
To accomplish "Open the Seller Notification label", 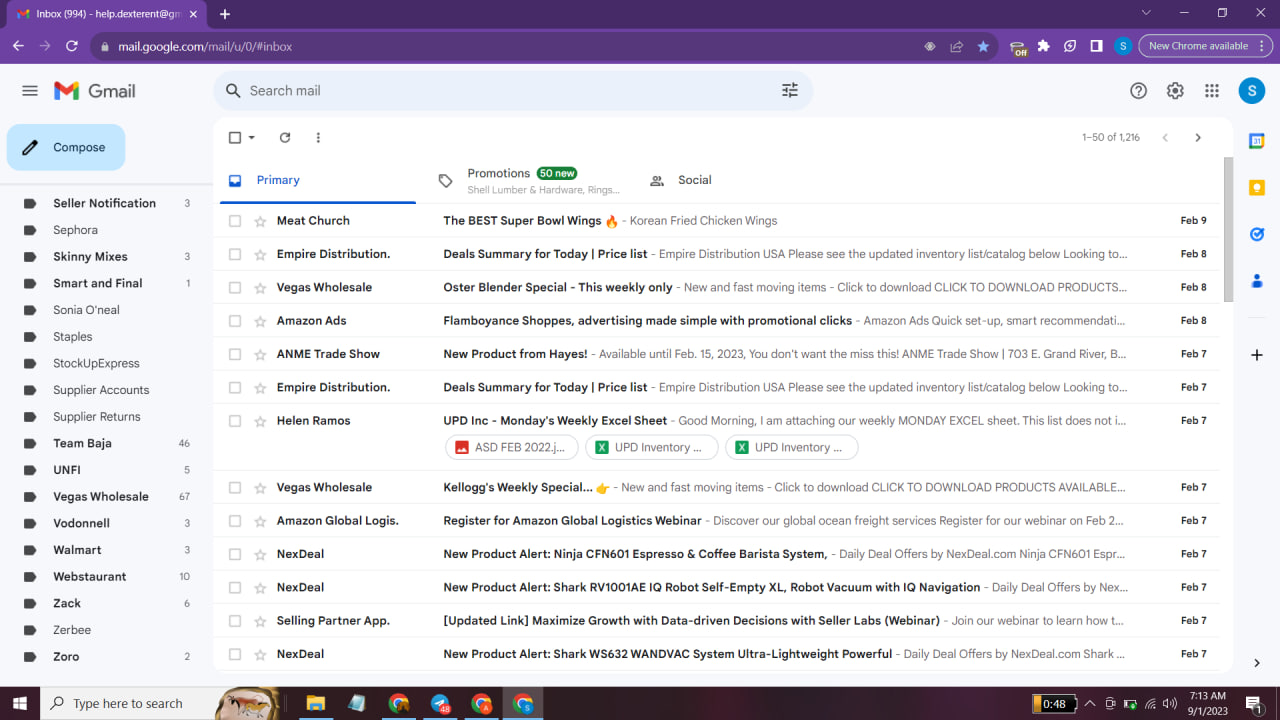I will [x=104, y=203].
